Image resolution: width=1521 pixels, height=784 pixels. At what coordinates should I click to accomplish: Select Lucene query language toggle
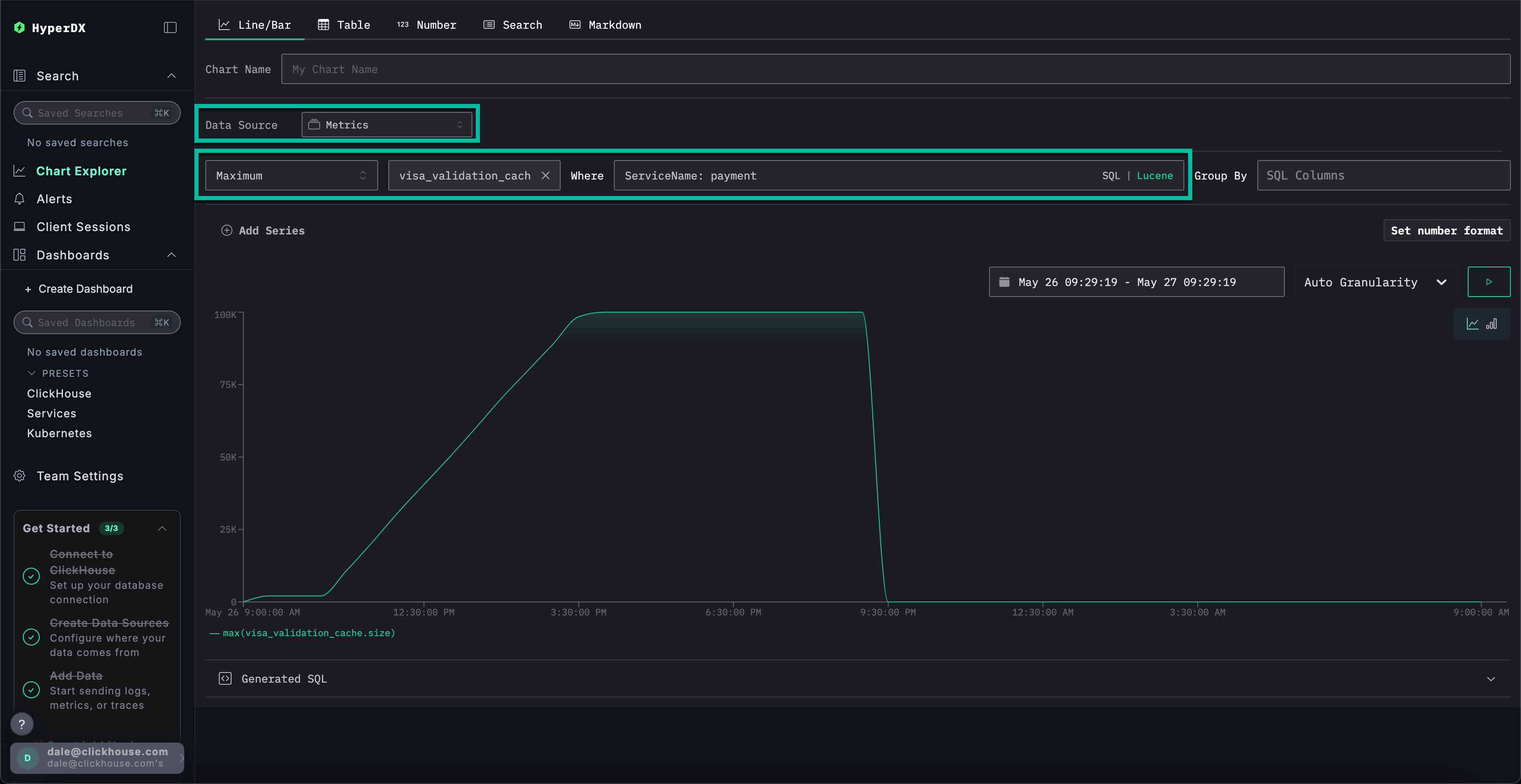1154,175
